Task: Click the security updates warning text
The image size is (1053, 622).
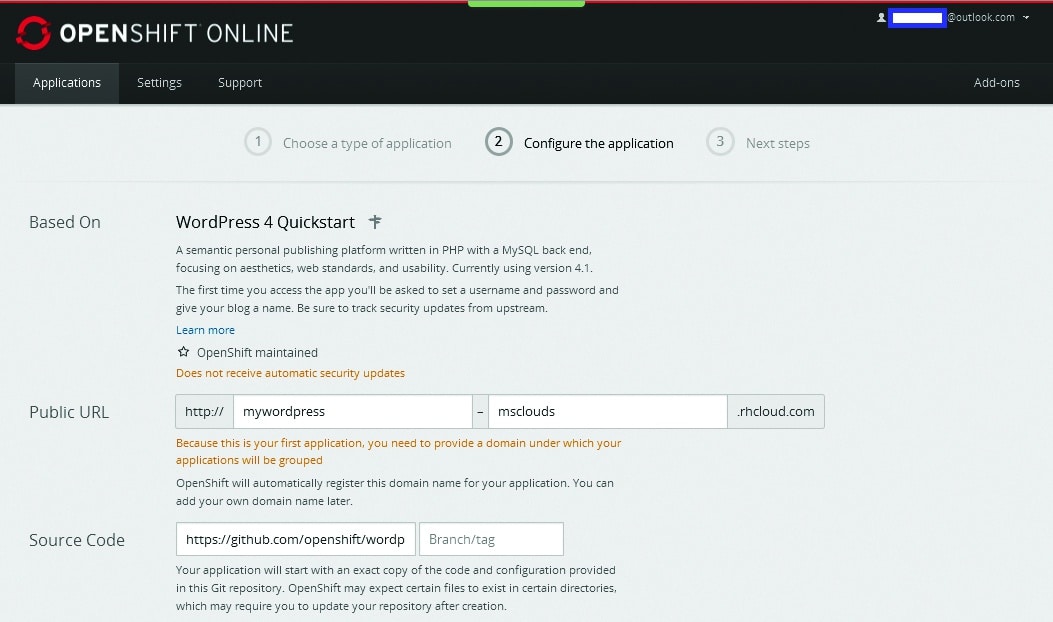Action: coord(290,373)
